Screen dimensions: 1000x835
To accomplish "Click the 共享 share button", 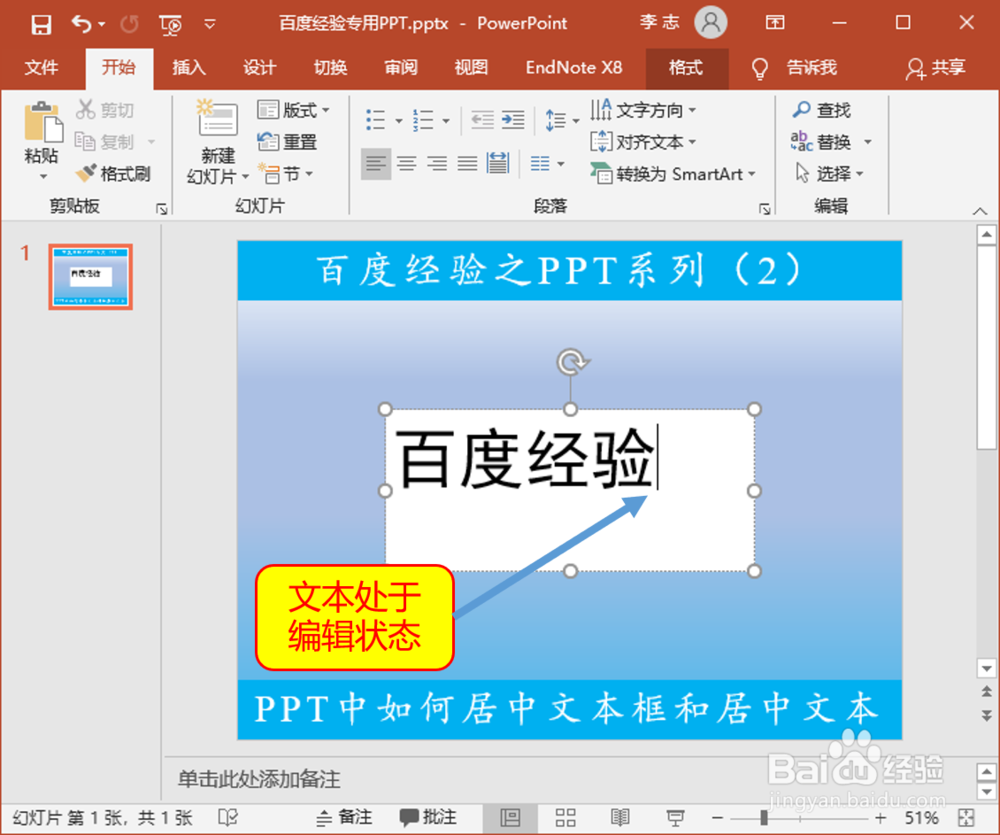I will 936,68.
